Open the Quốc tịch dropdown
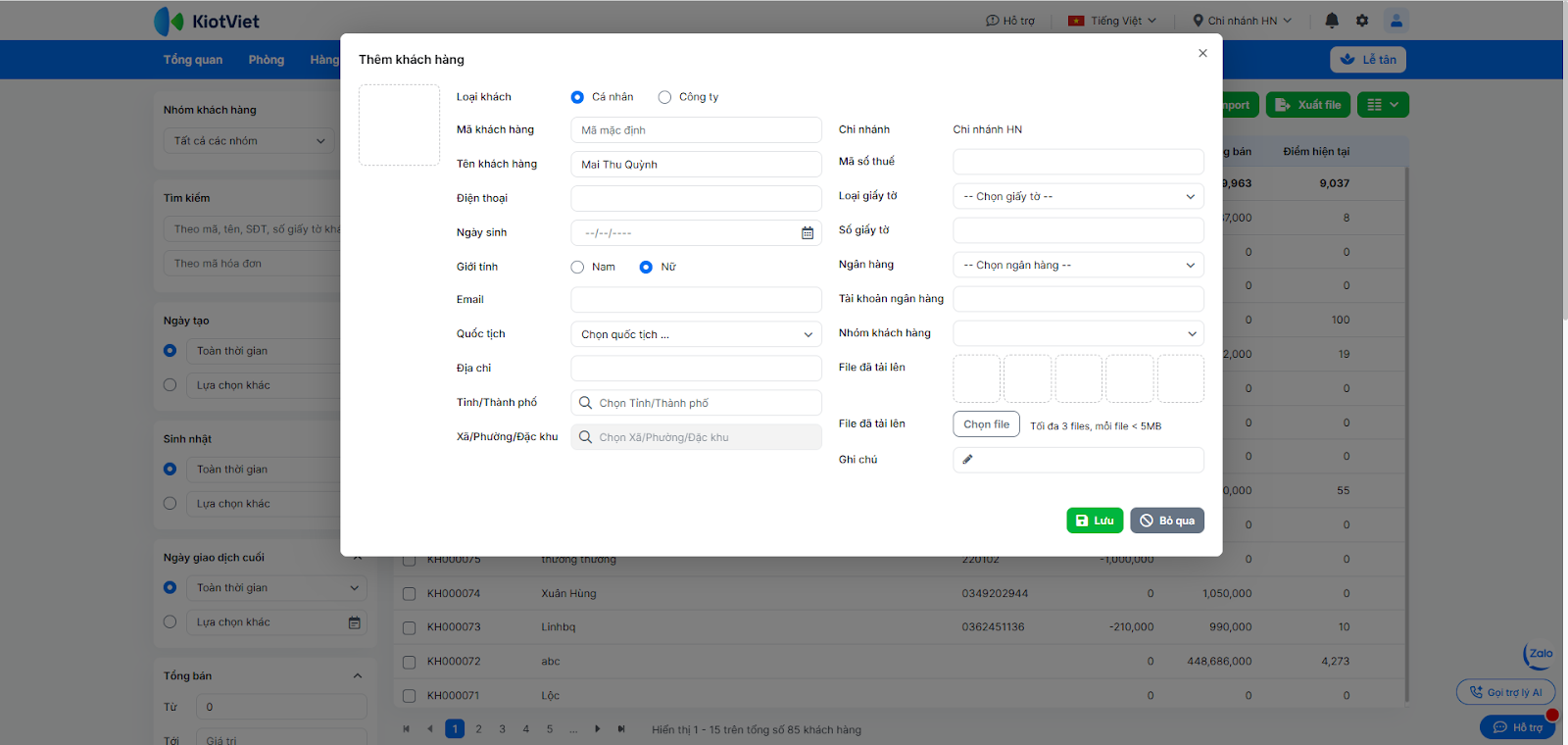This screenshot has height=745, width=1568. point(696,334)
